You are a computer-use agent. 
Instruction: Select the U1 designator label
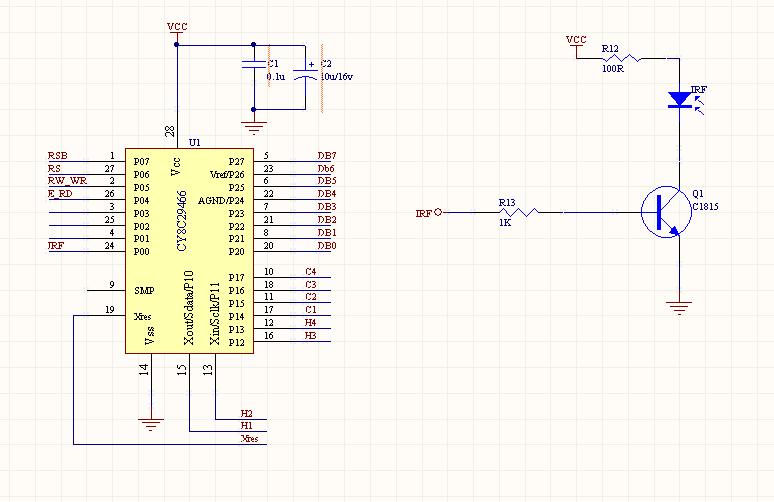[x=195, y=143]
